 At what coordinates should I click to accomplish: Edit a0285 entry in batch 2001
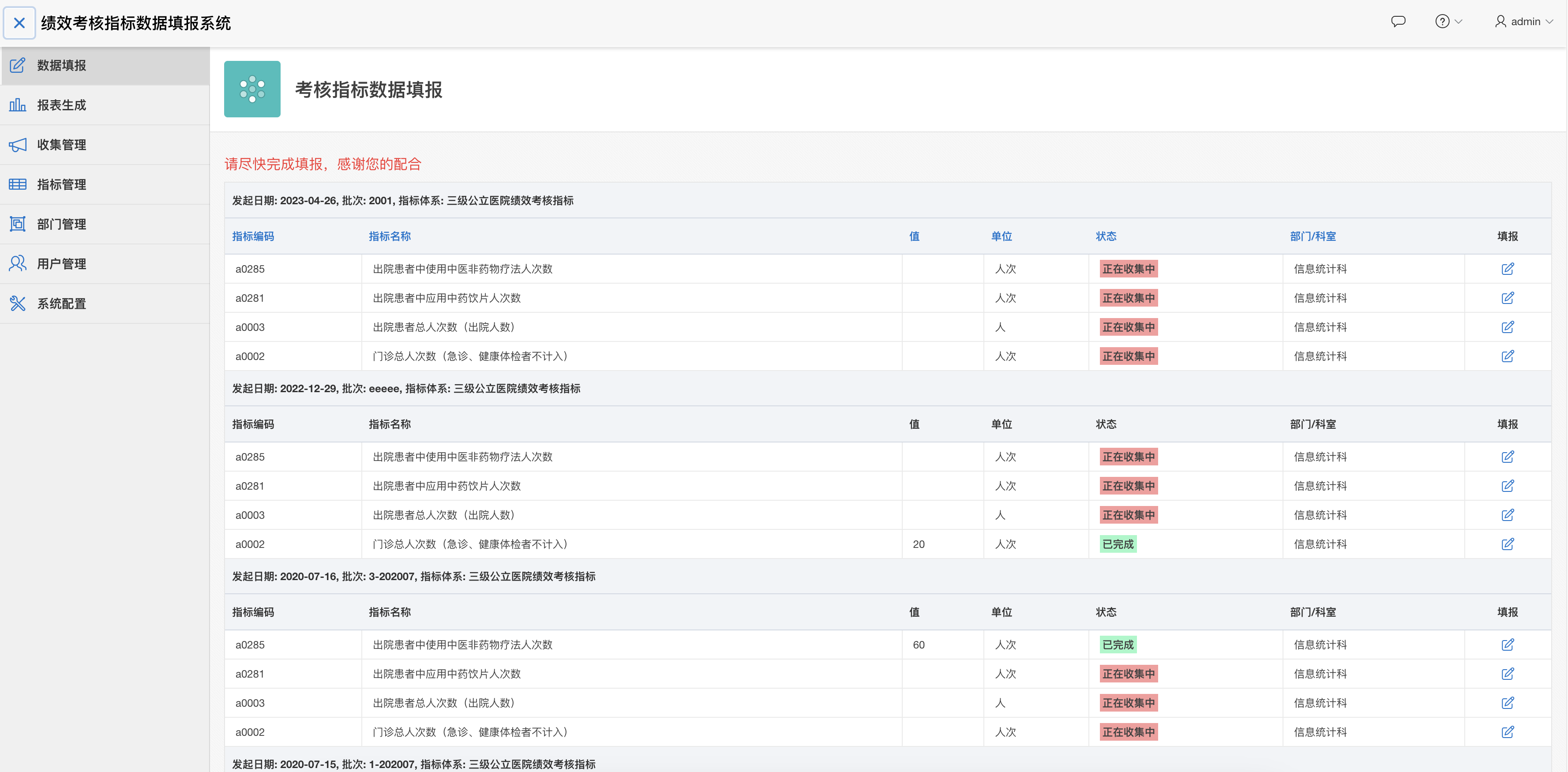1507,269
